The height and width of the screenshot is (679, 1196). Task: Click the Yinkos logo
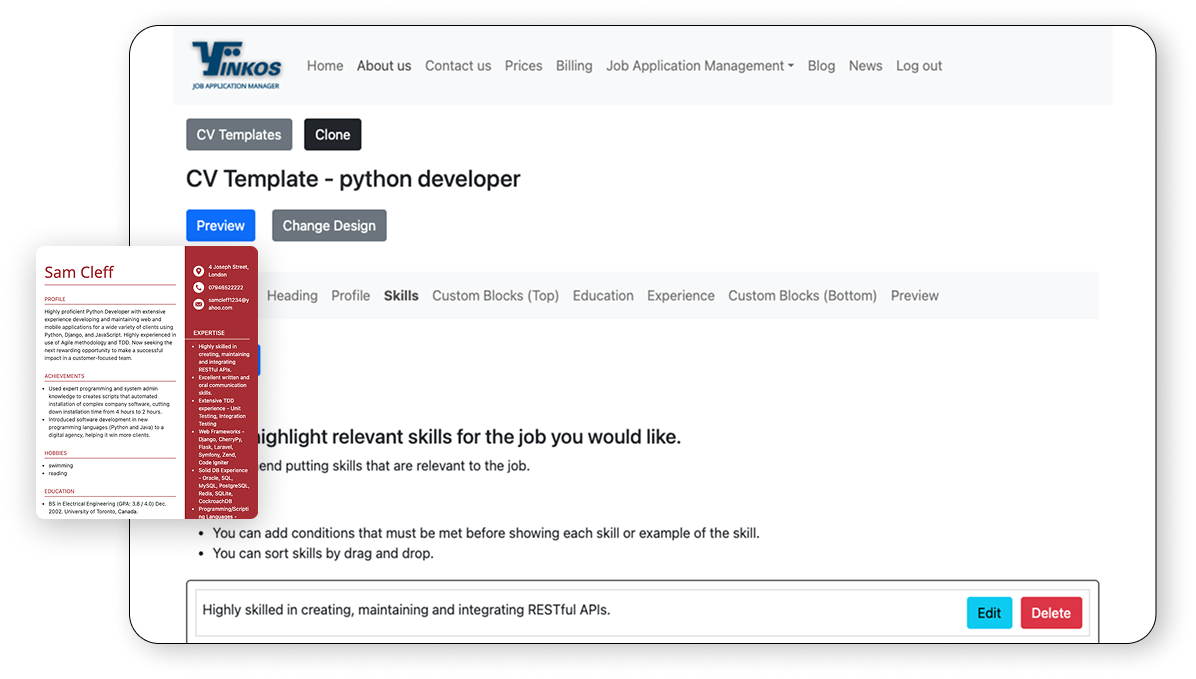pyautogui.click(x=236, y=66)
